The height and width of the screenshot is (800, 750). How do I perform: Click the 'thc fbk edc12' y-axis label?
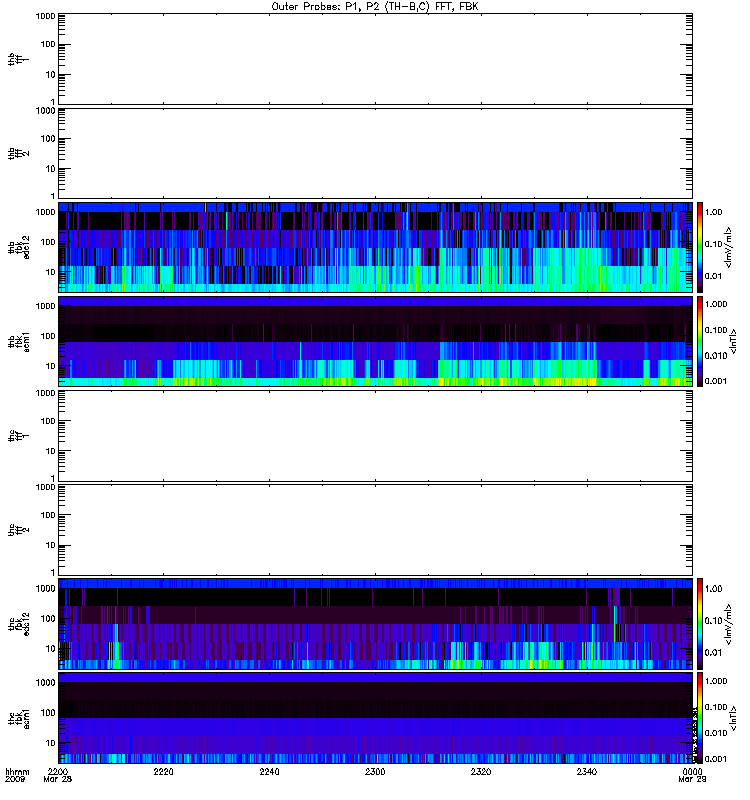(18, 624)
